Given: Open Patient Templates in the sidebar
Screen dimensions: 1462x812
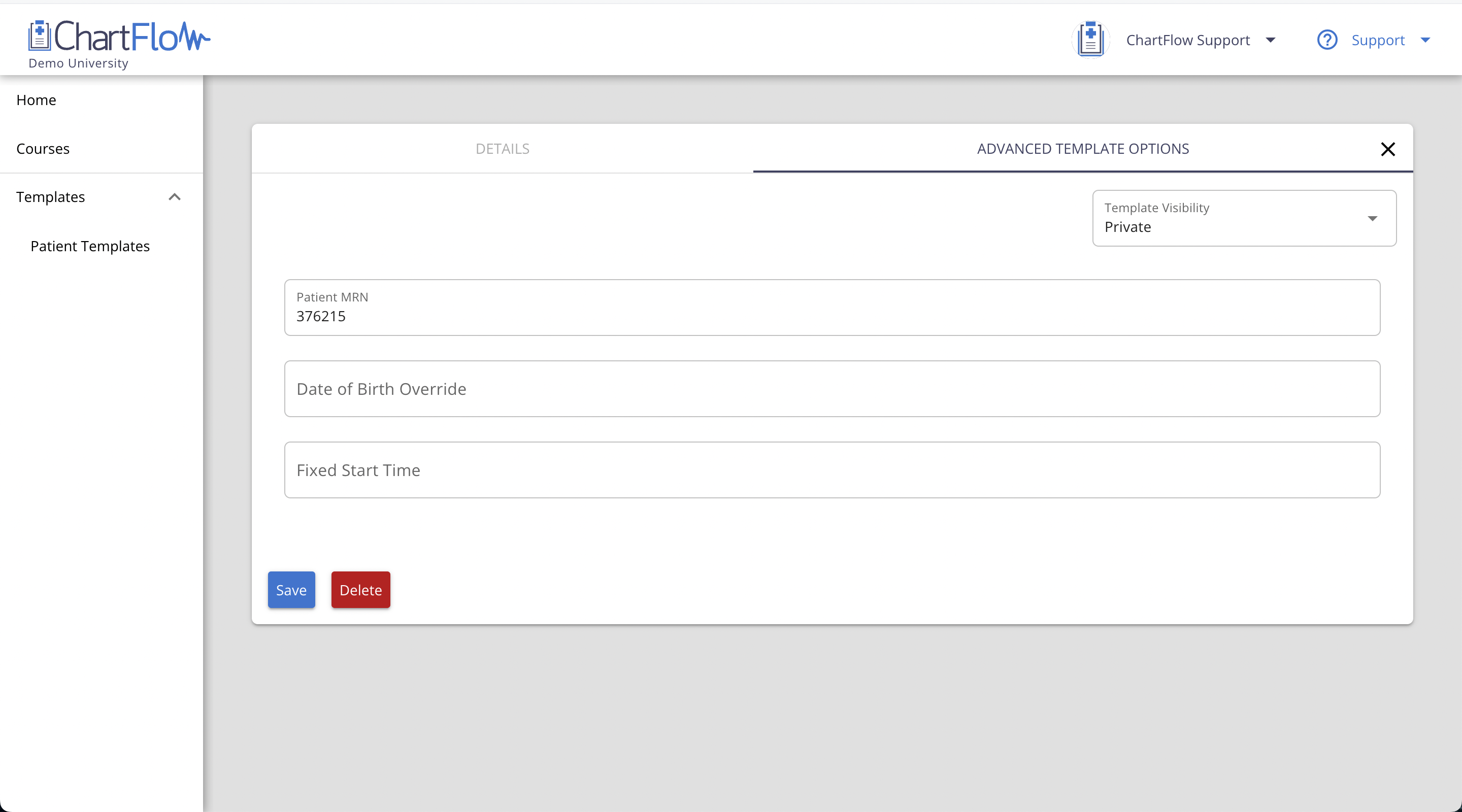Looking at the screenshot, I should click(x=90, y=246).
